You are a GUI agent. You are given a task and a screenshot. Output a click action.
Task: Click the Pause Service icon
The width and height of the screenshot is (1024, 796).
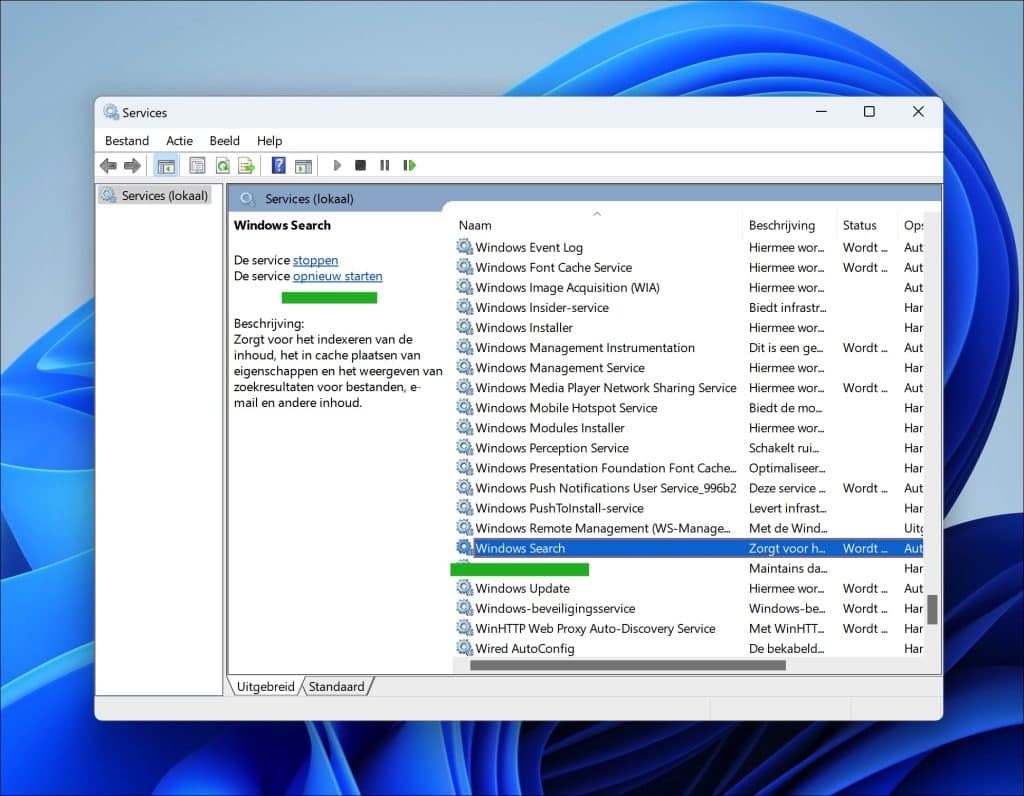click(385, 166)
